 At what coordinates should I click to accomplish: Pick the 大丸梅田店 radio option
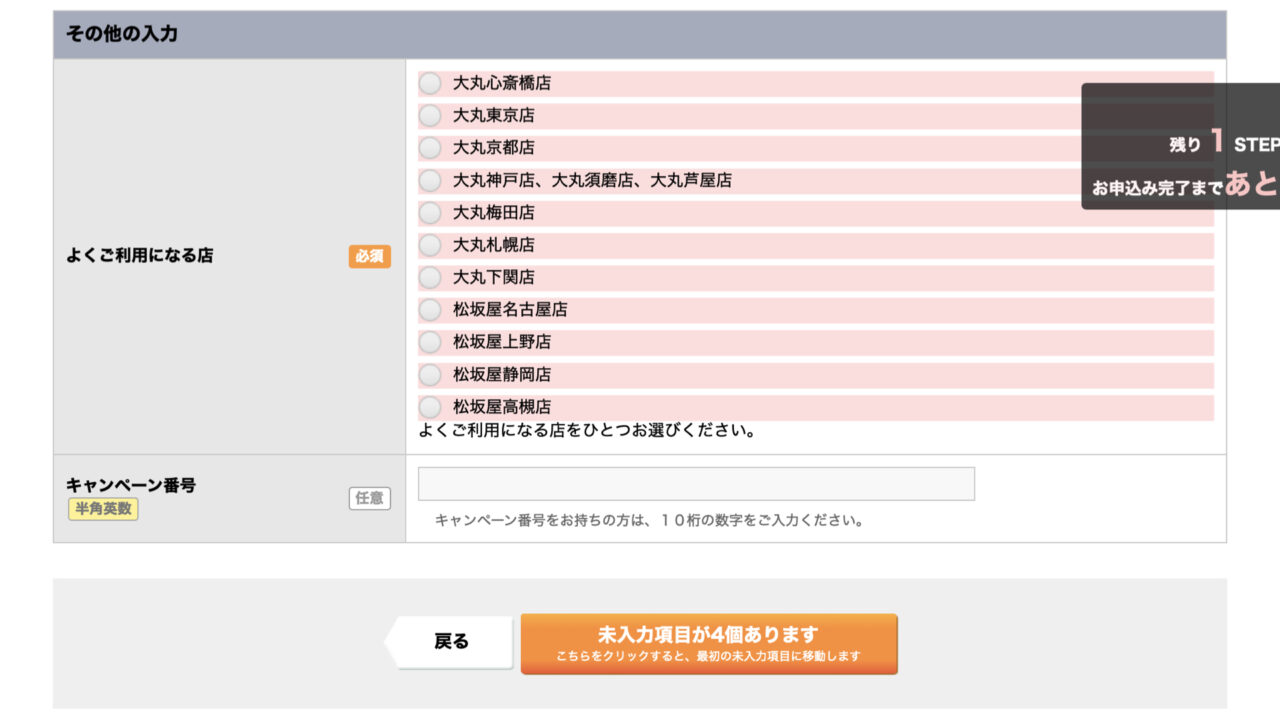pyautogui.click(x=430, y=212)
